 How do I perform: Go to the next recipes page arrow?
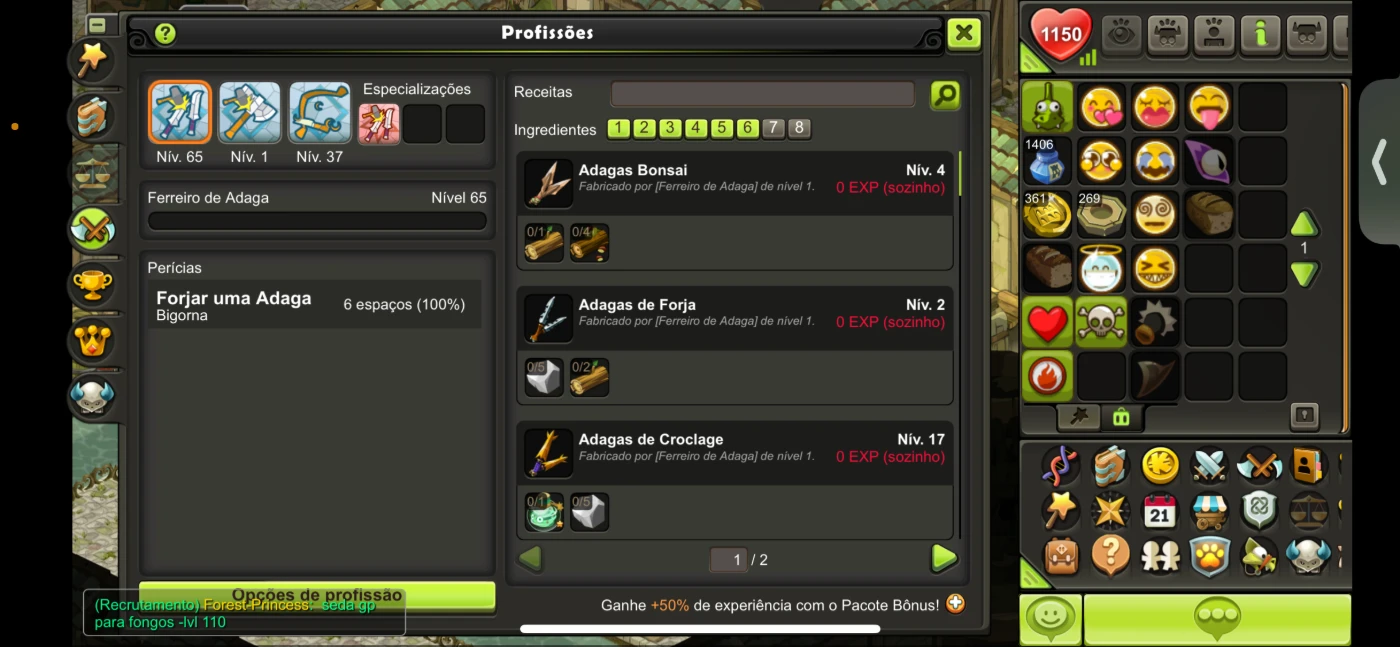tap(943, 558)
